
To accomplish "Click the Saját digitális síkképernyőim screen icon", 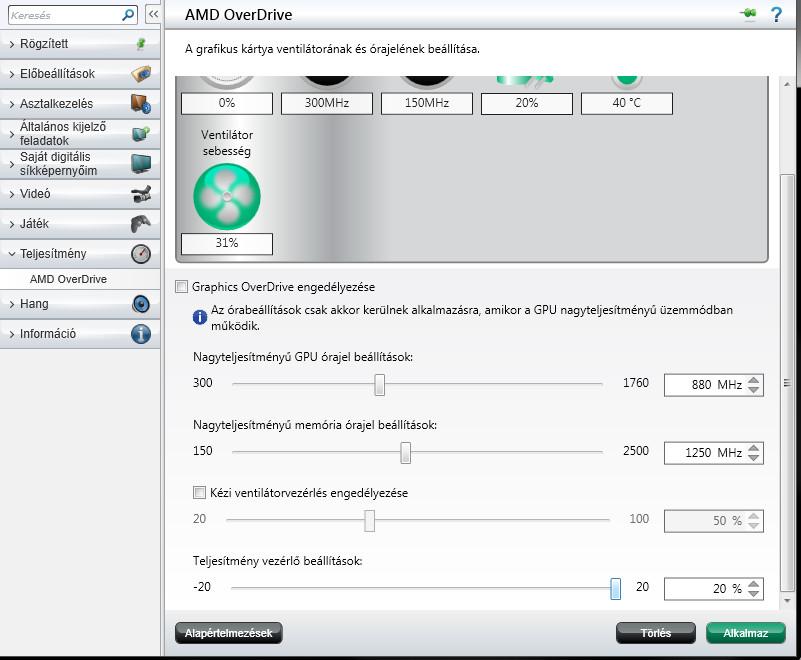I will pos(141,163).
